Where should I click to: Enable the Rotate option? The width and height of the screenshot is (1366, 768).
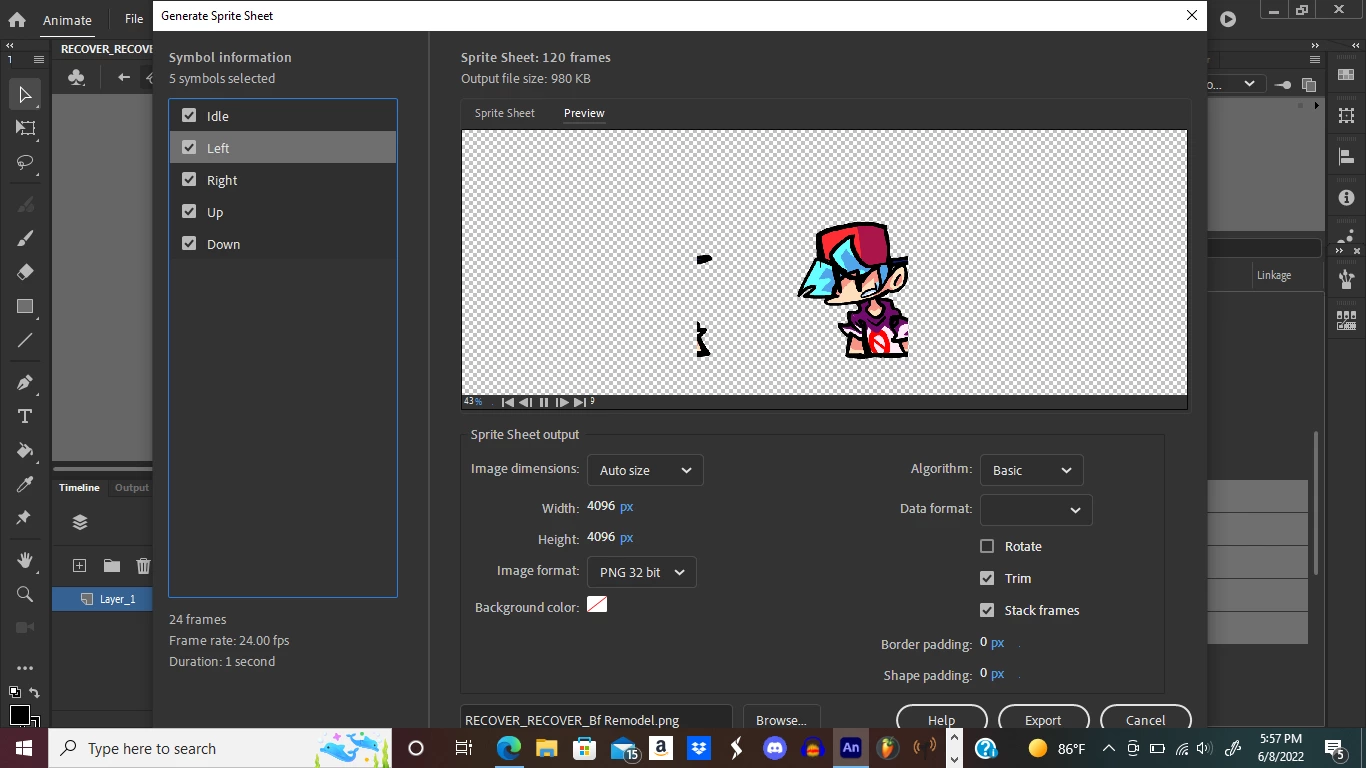click(x=987, y=546)
